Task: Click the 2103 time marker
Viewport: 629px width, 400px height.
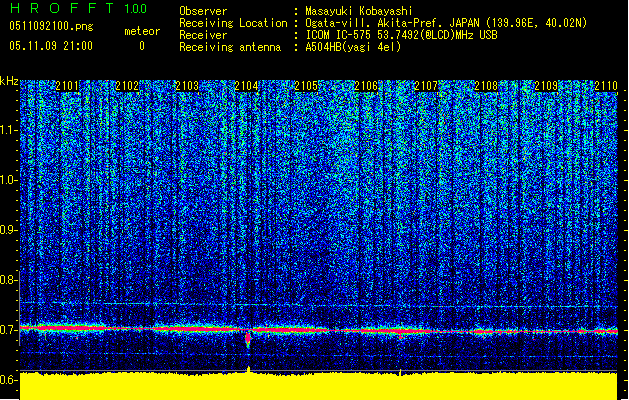Action: pos(187,86)
